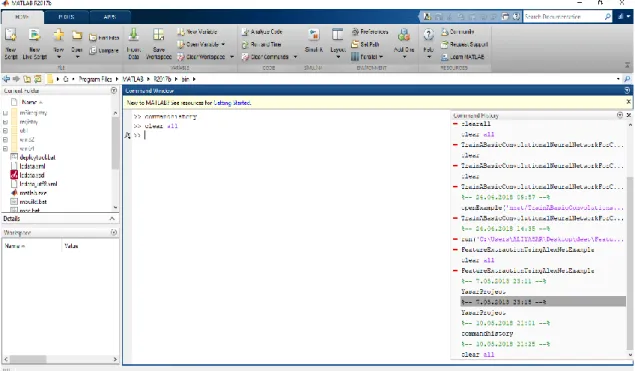
Task: Open the Parallel dropdown menu
Action: tap(367, 57)
